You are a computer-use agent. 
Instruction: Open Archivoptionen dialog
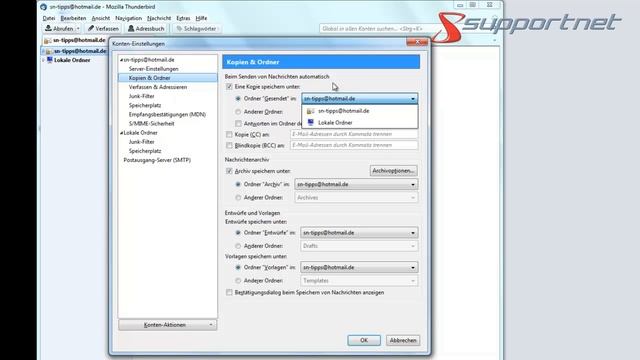pos(393,171)
